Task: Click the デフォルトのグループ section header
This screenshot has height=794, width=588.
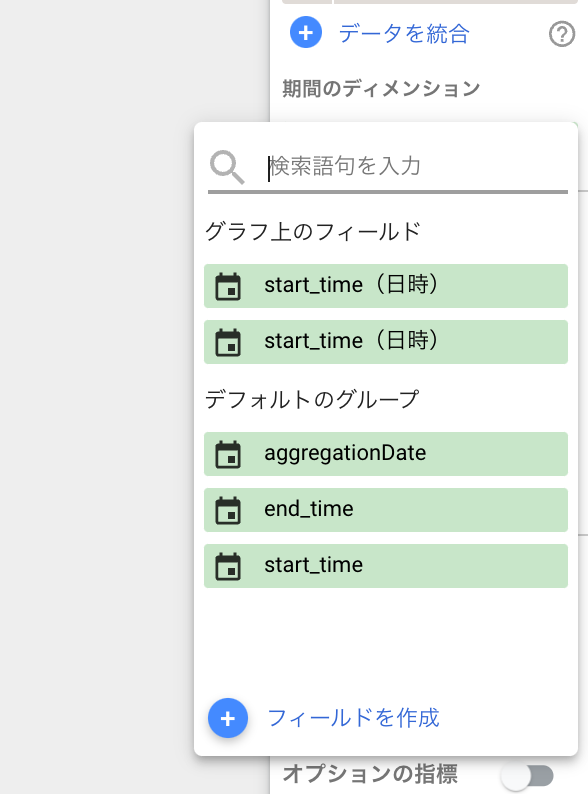Action: pyautogui.click(x=311, y=400)
